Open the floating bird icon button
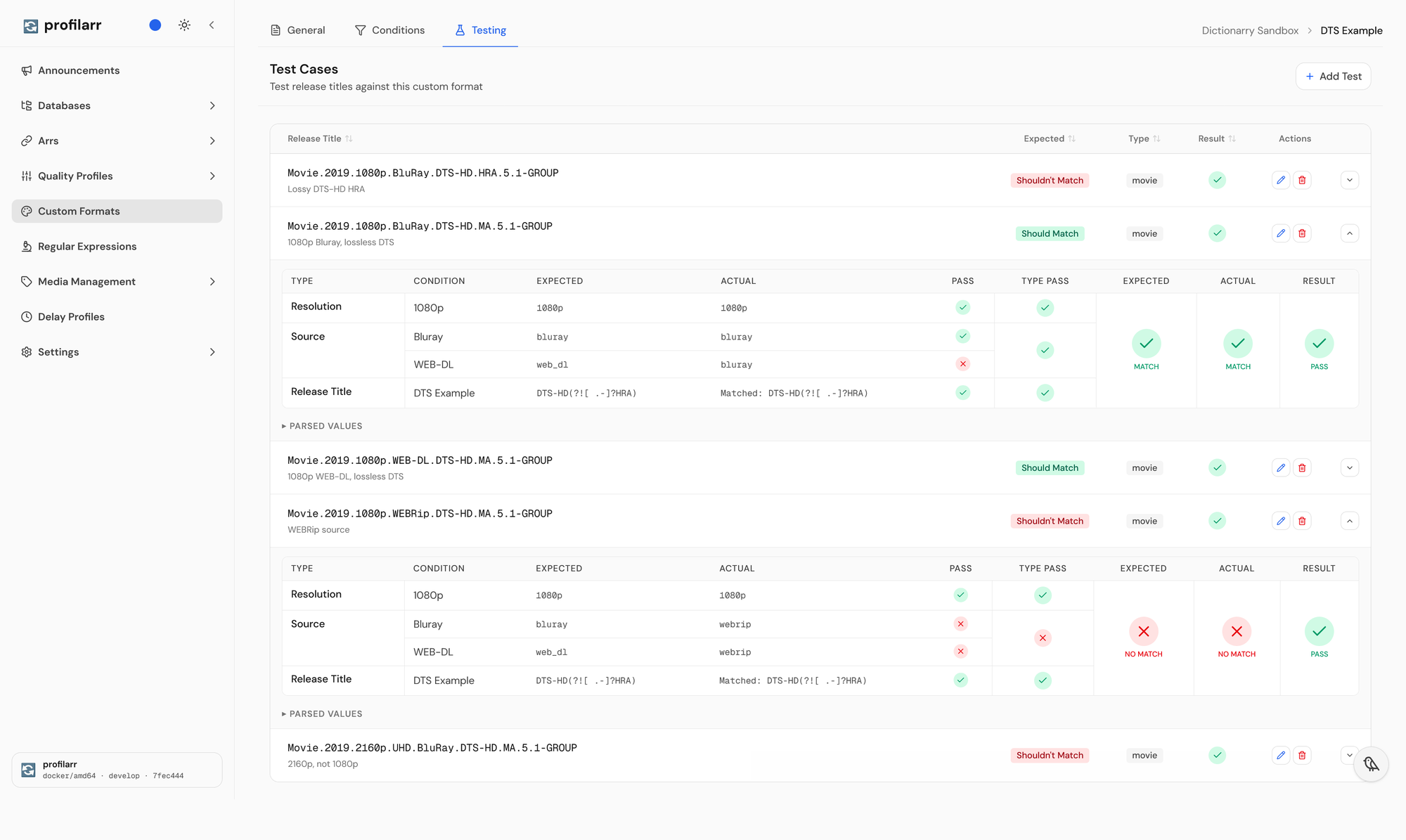 (x=1372, y=764)
